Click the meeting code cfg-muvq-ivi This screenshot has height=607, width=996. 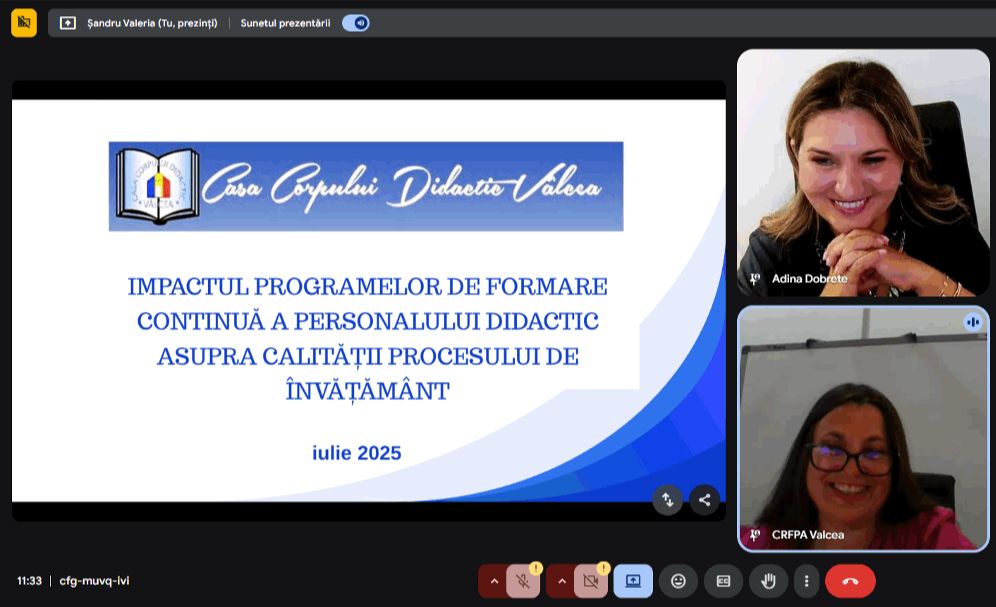[x=94, y=581]
